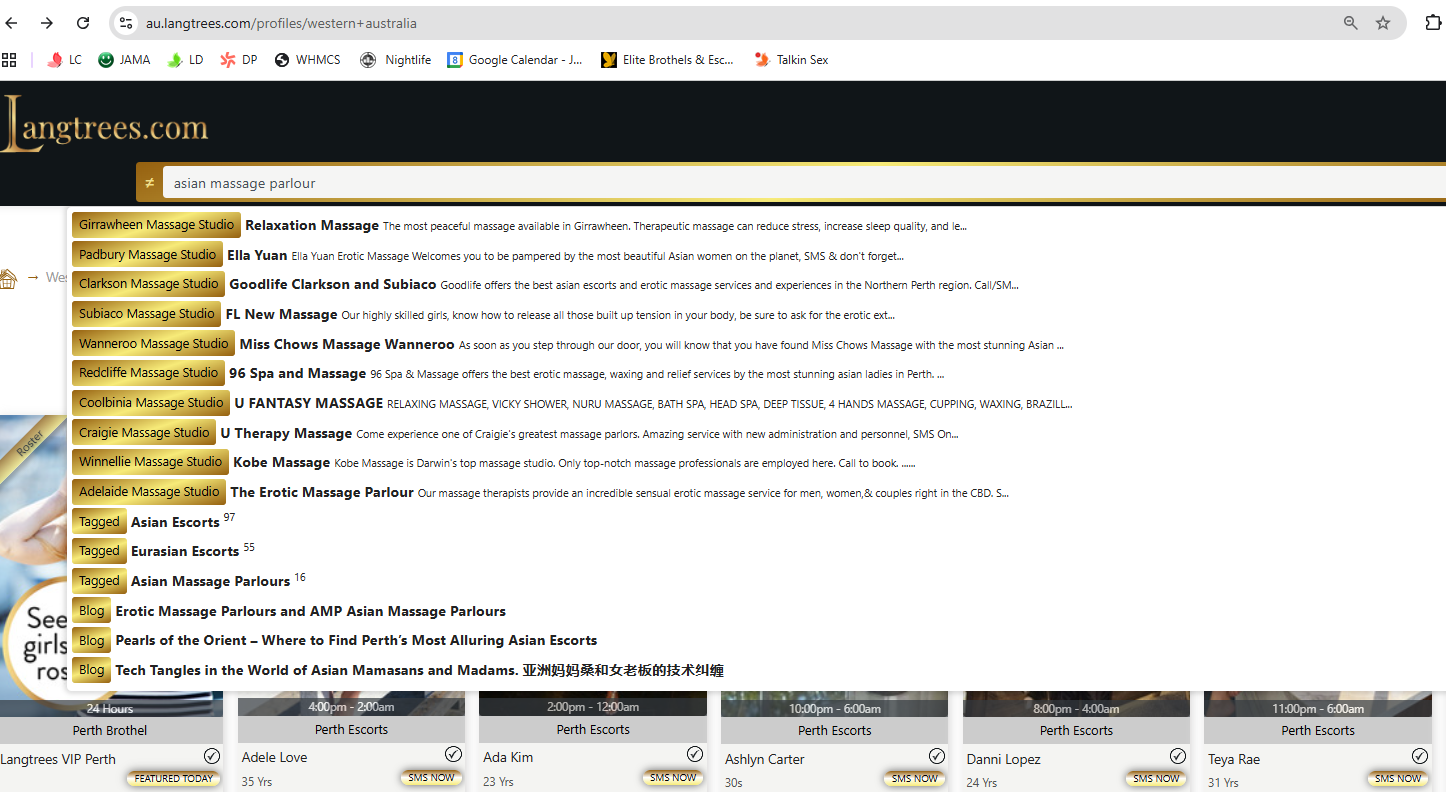This screenshot has height=792, width=1446.
Task: Click the verified checkmark on Ashlyn Carter
Action: tap(937, 756)
